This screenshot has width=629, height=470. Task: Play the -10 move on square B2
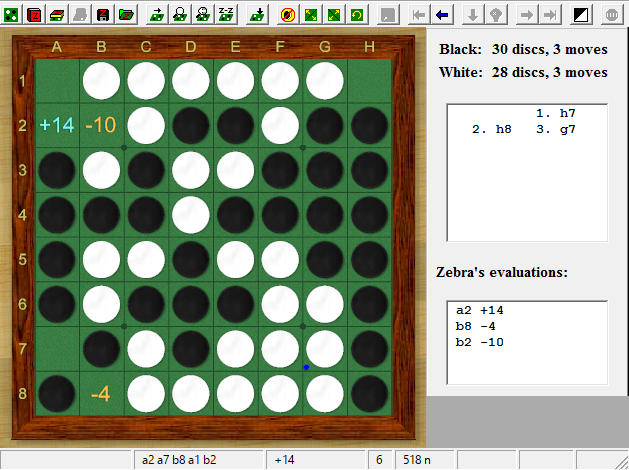[101, 125]
